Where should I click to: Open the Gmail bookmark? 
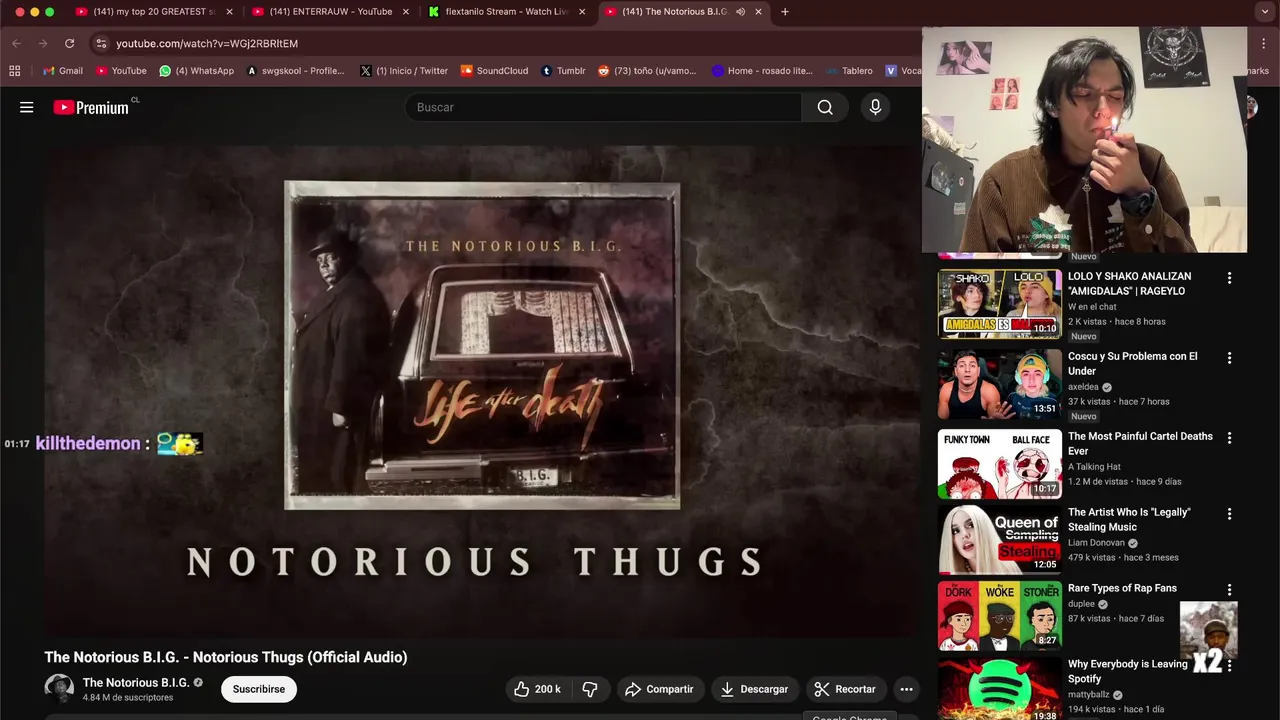(63, 71)
